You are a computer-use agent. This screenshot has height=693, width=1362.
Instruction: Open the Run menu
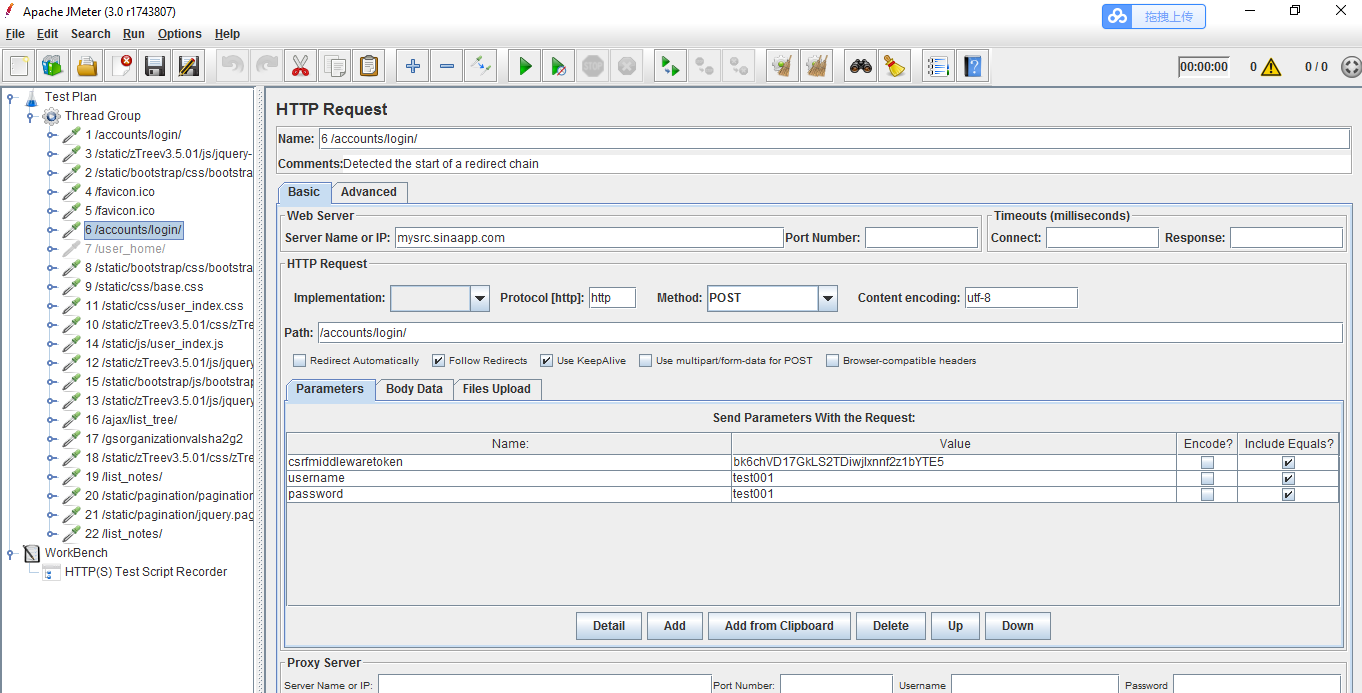click(134, 34)
